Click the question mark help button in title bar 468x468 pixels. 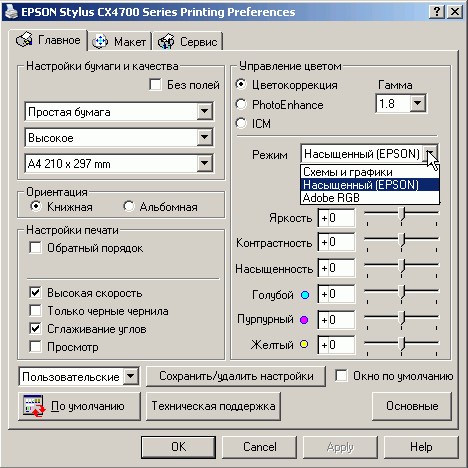coord(437,12)
